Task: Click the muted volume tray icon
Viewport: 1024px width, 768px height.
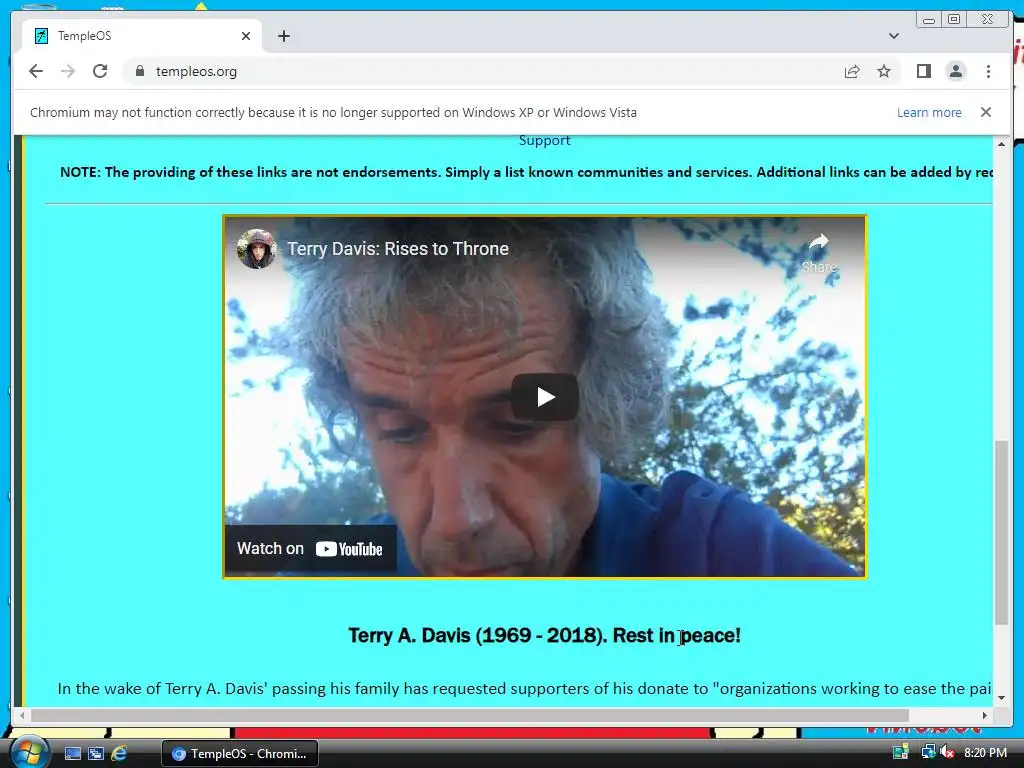Action: (947, 752)
